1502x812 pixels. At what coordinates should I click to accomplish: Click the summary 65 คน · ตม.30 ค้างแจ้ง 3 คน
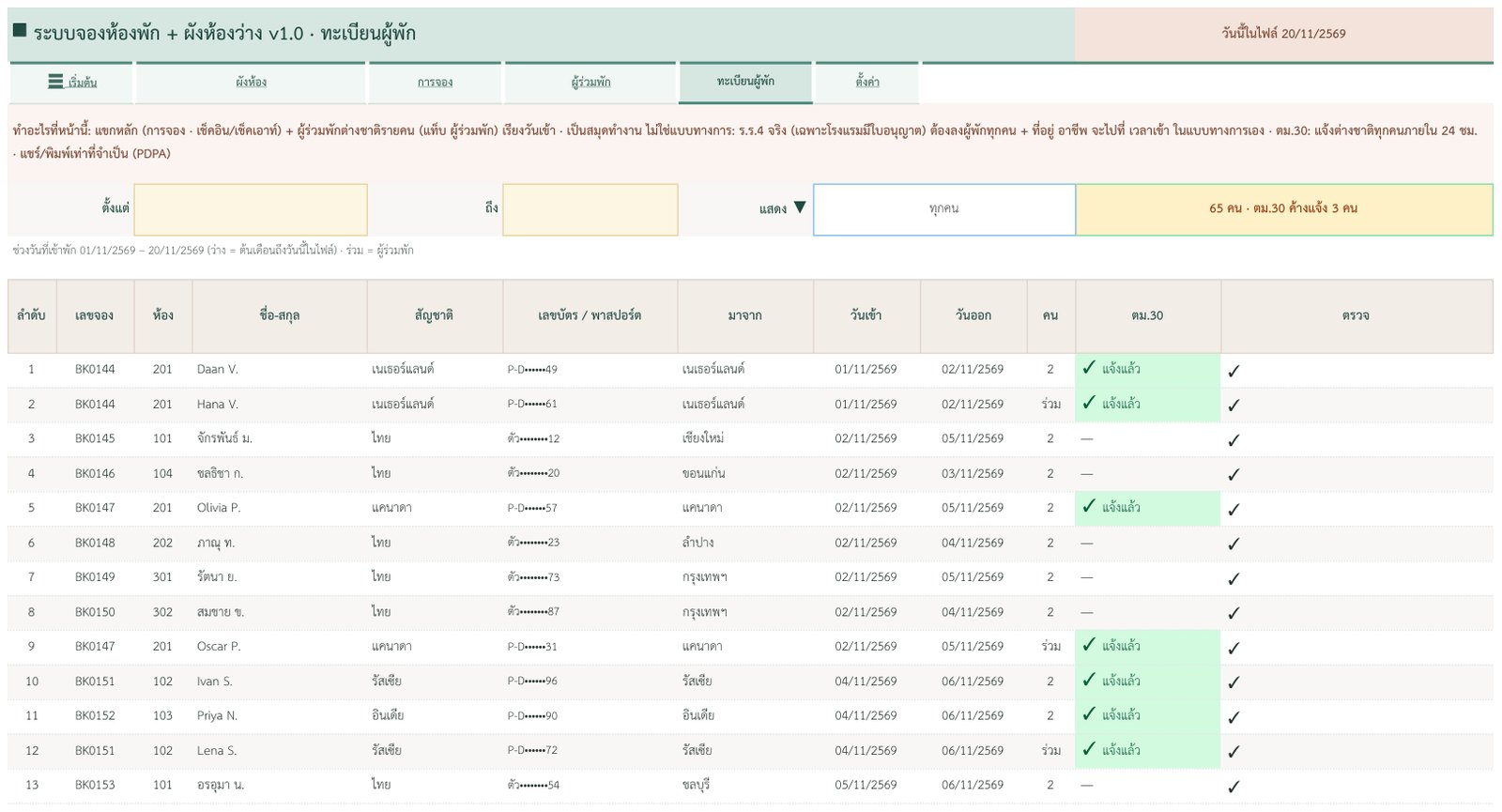[x=1283, y=209]
